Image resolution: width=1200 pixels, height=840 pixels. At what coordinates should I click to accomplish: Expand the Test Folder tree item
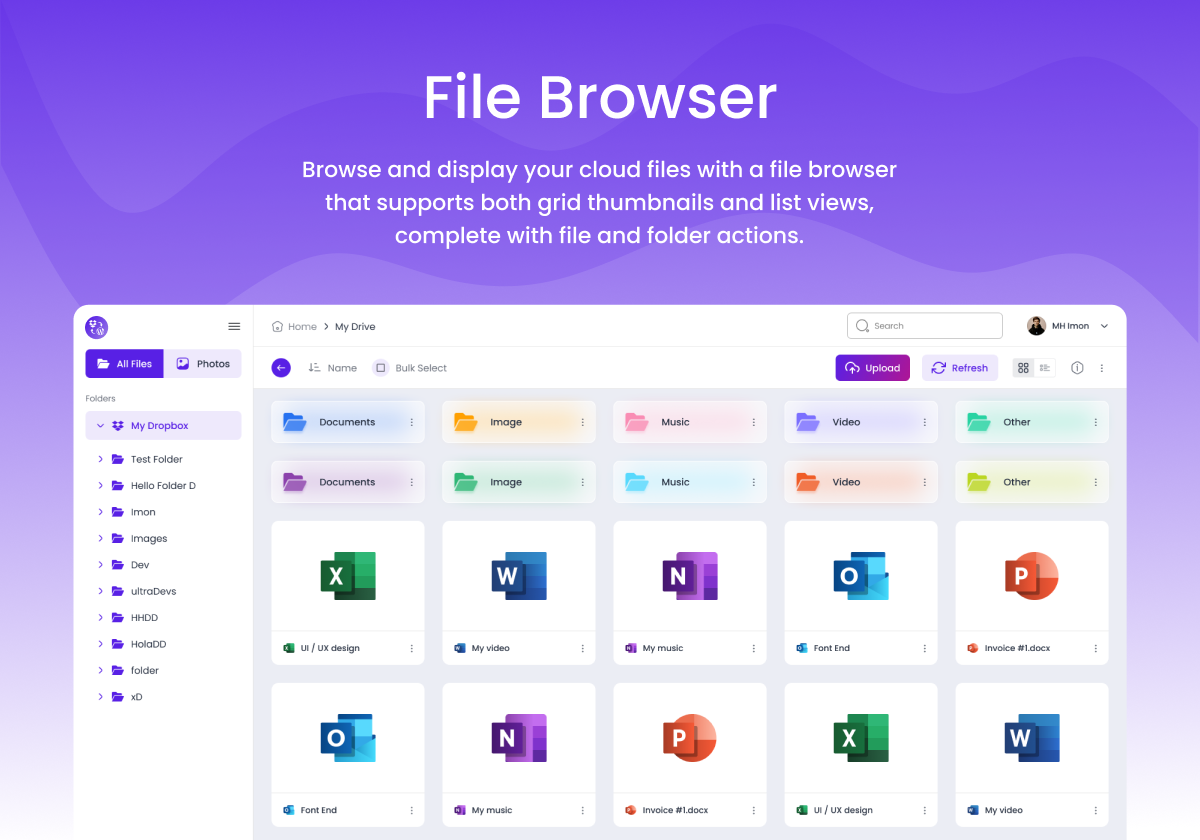pyautogui.click(x=99, y=458)
